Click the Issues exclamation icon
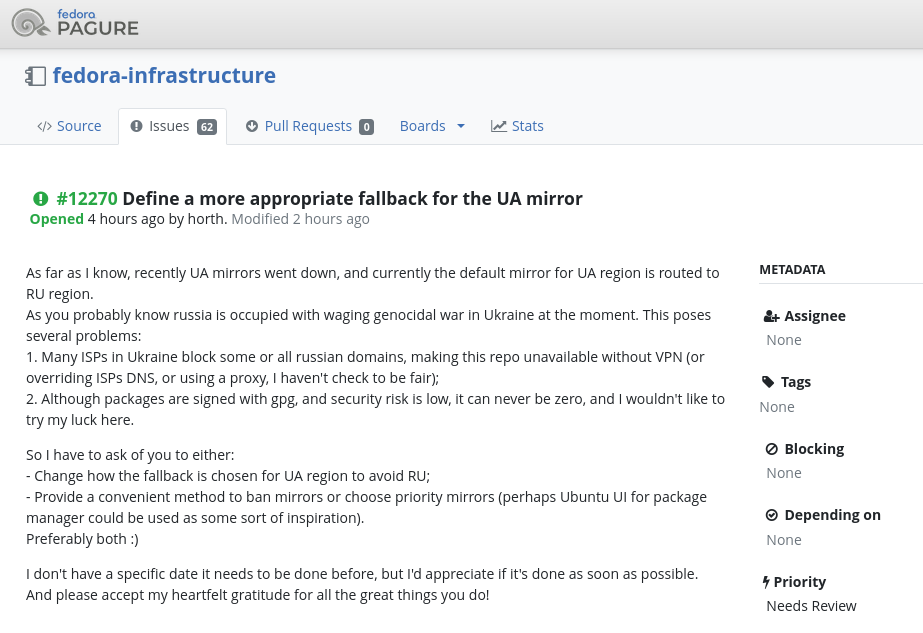923x633 pixels. point(137,126)
